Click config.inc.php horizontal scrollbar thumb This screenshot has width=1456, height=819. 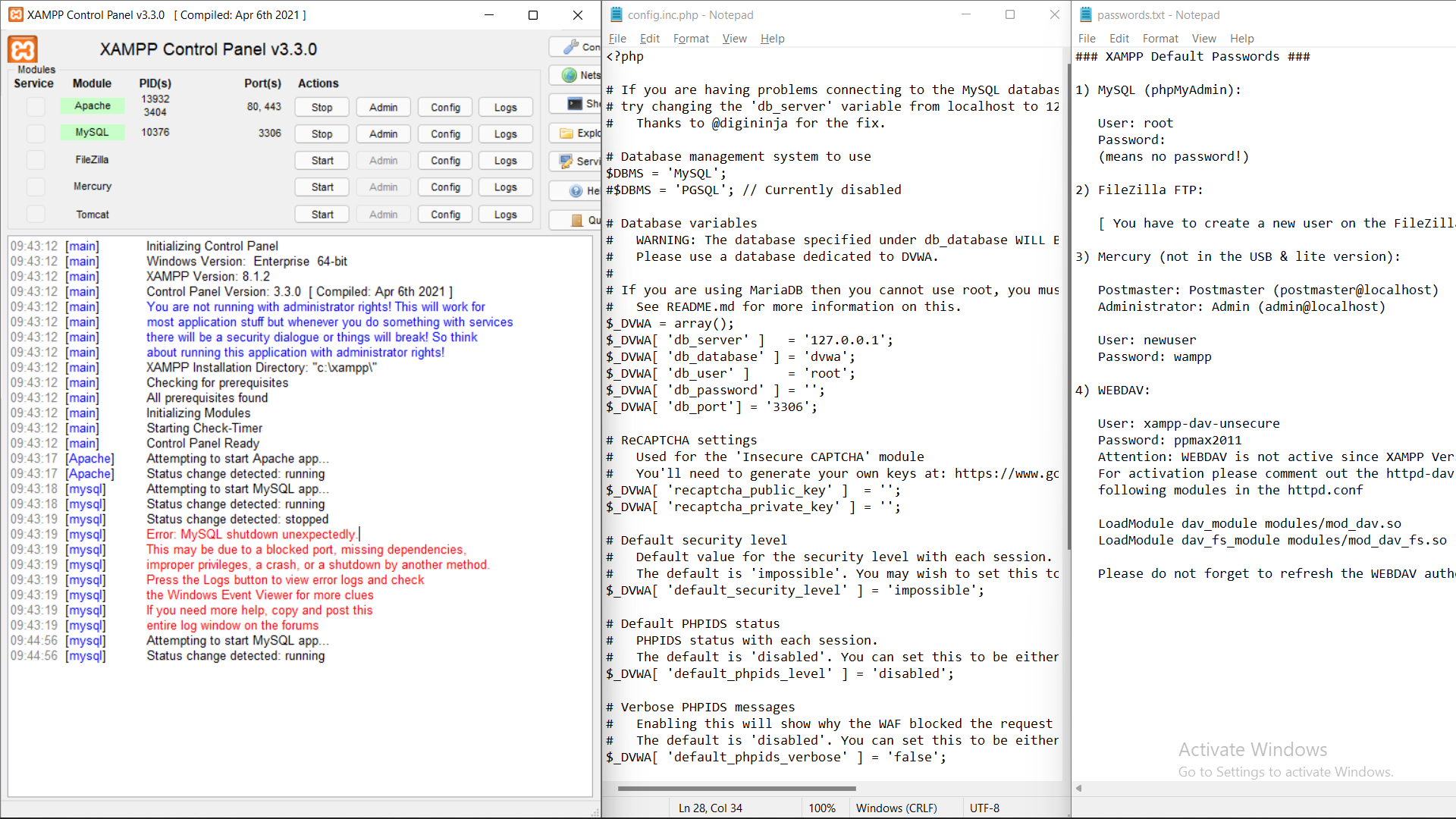[x=736, y=789]
